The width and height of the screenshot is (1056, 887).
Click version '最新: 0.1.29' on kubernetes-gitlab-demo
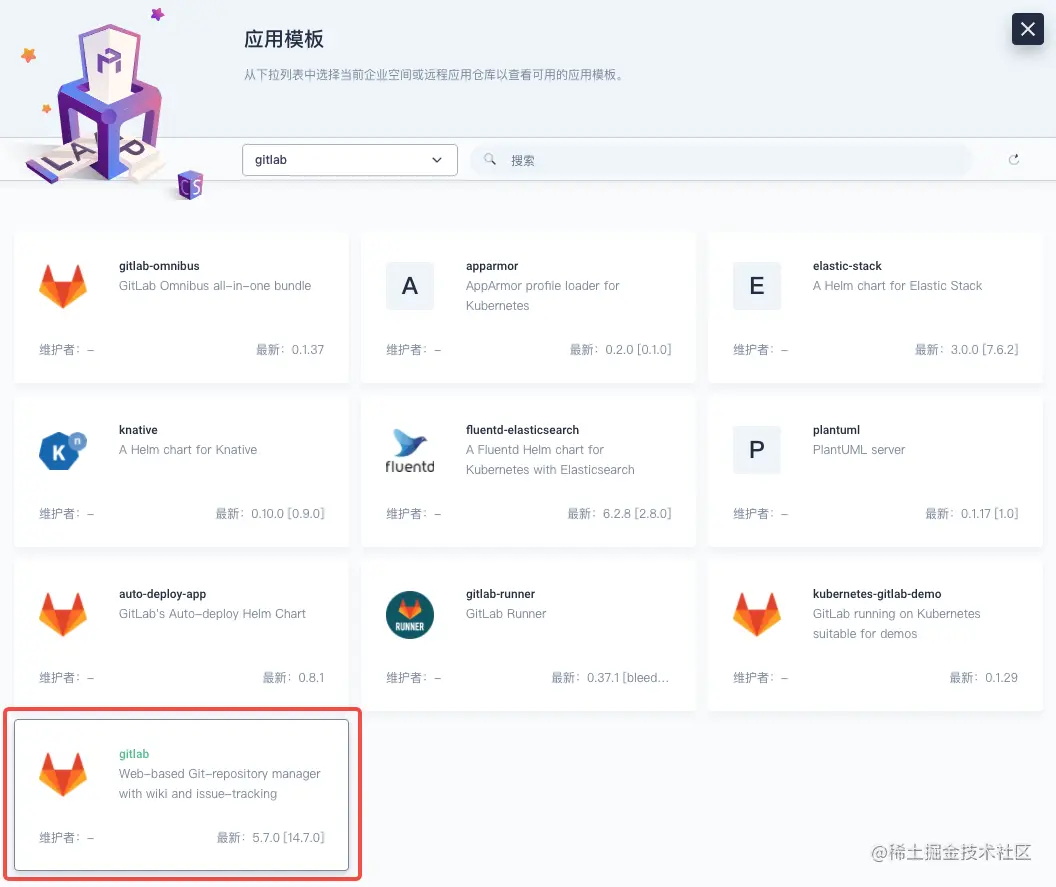[x=983, y=678]
